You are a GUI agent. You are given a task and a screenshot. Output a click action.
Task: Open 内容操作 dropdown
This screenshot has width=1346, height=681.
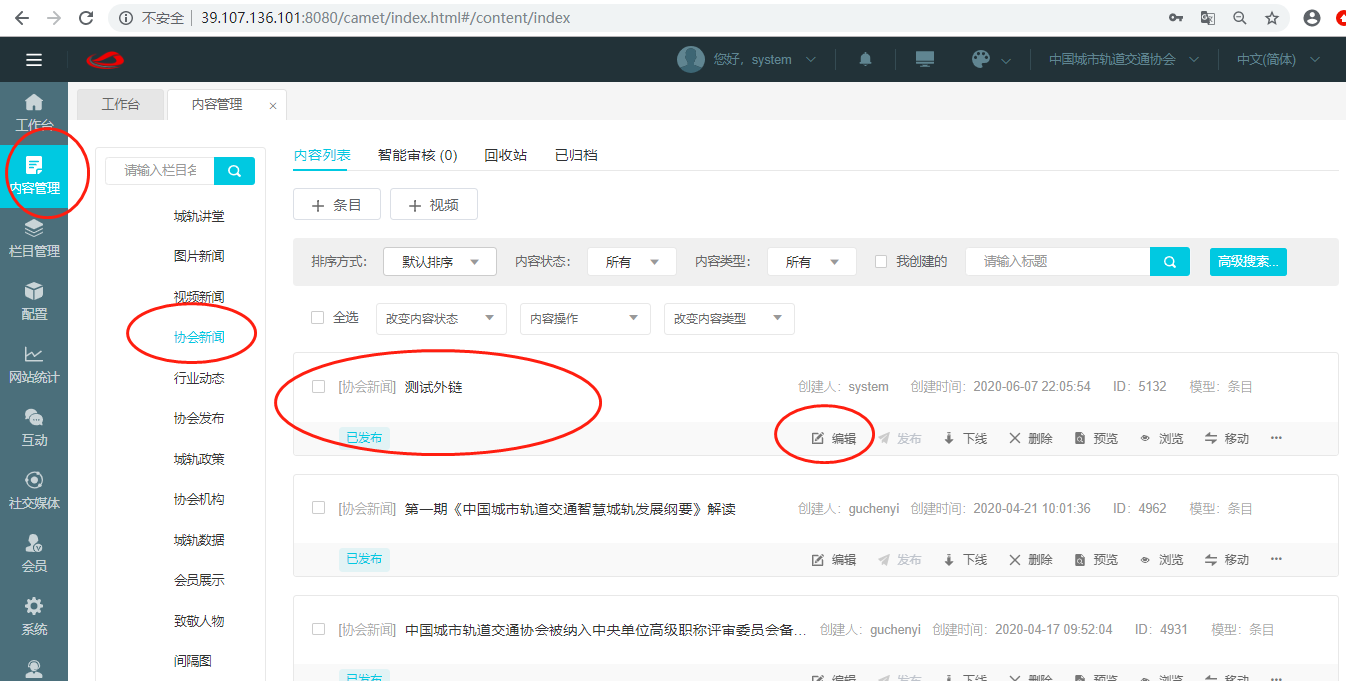click(585, 318)
